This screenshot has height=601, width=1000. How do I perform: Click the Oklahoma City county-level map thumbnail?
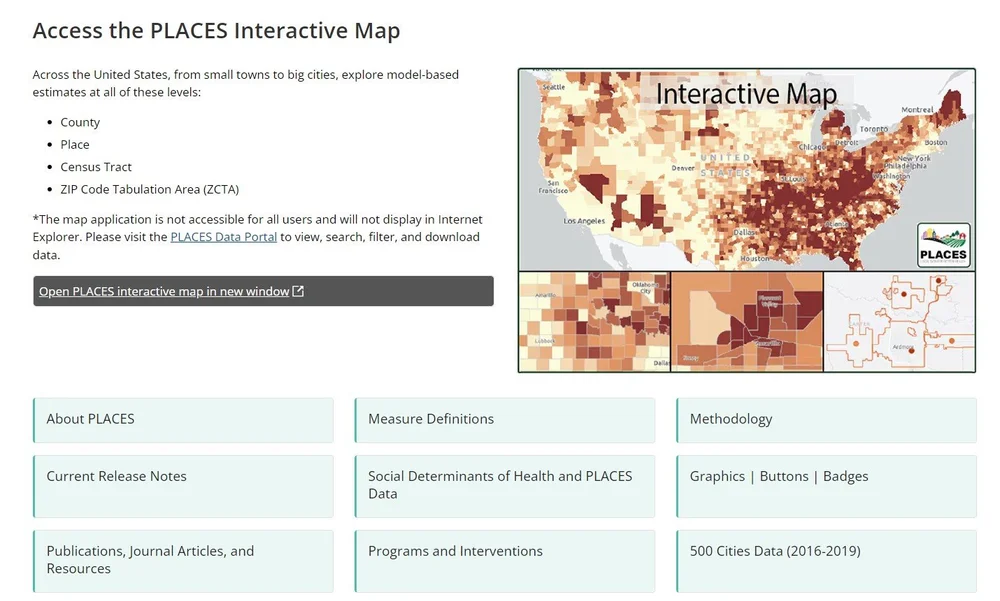tap(594, 322)
